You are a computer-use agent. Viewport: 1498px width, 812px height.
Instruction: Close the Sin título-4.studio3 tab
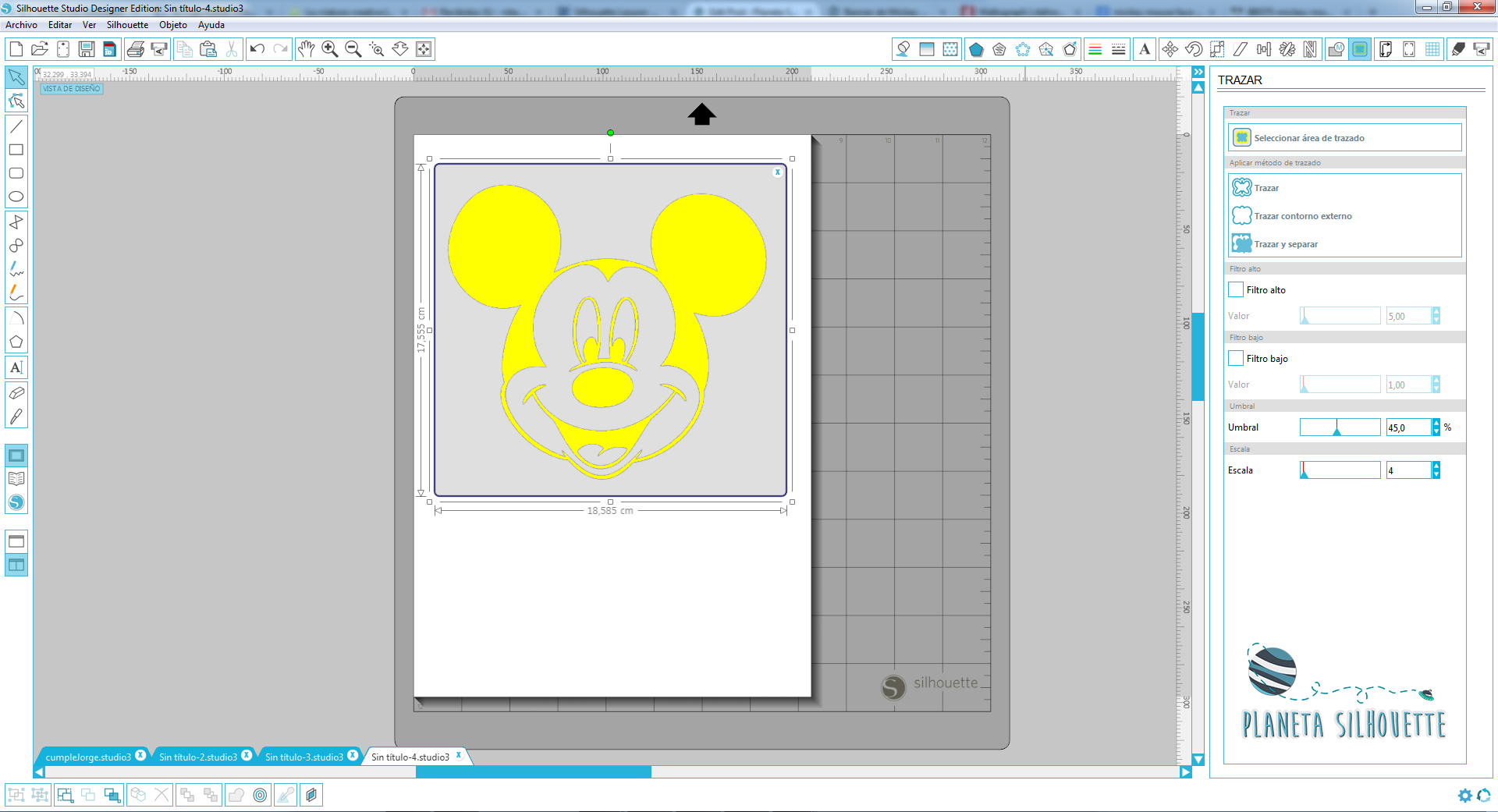pos(459,755)
